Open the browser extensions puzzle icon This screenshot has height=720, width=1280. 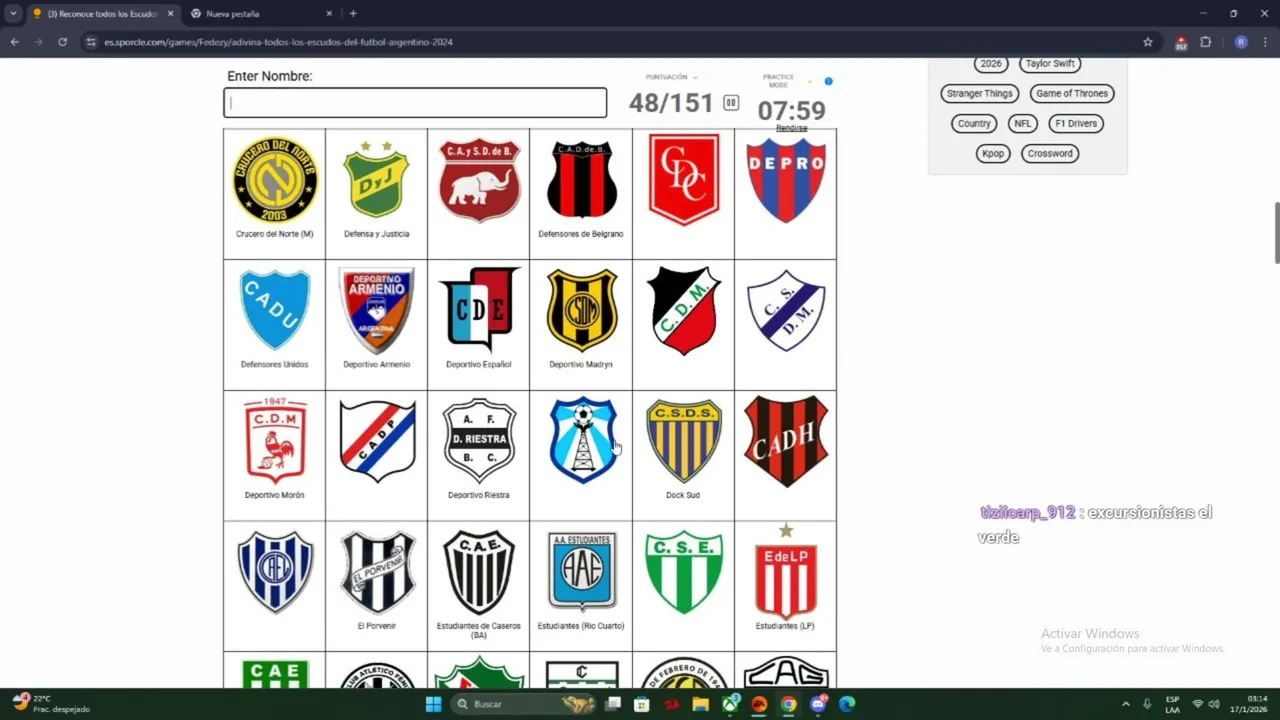(1205, 42)
